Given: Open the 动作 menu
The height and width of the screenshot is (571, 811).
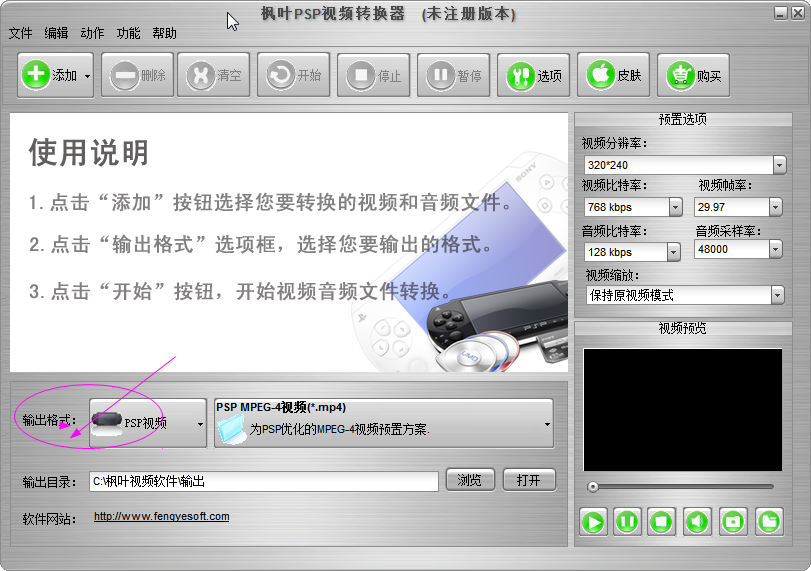Looking at the screenshot, I should (92, 34).
